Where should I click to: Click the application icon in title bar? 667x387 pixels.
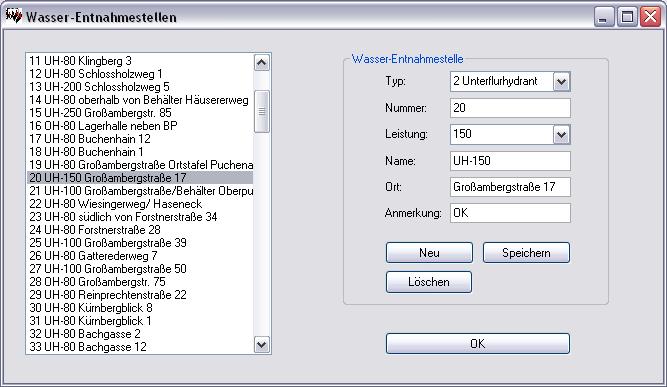pos(13,16)
